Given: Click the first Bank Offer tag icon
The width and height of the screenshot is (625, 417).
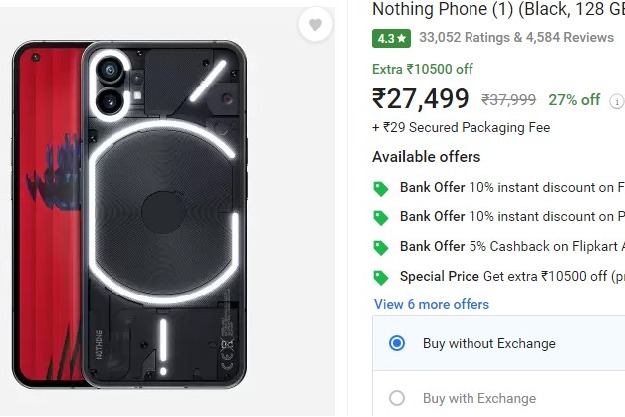Looking at the screenshot, I should coord(380,188).
